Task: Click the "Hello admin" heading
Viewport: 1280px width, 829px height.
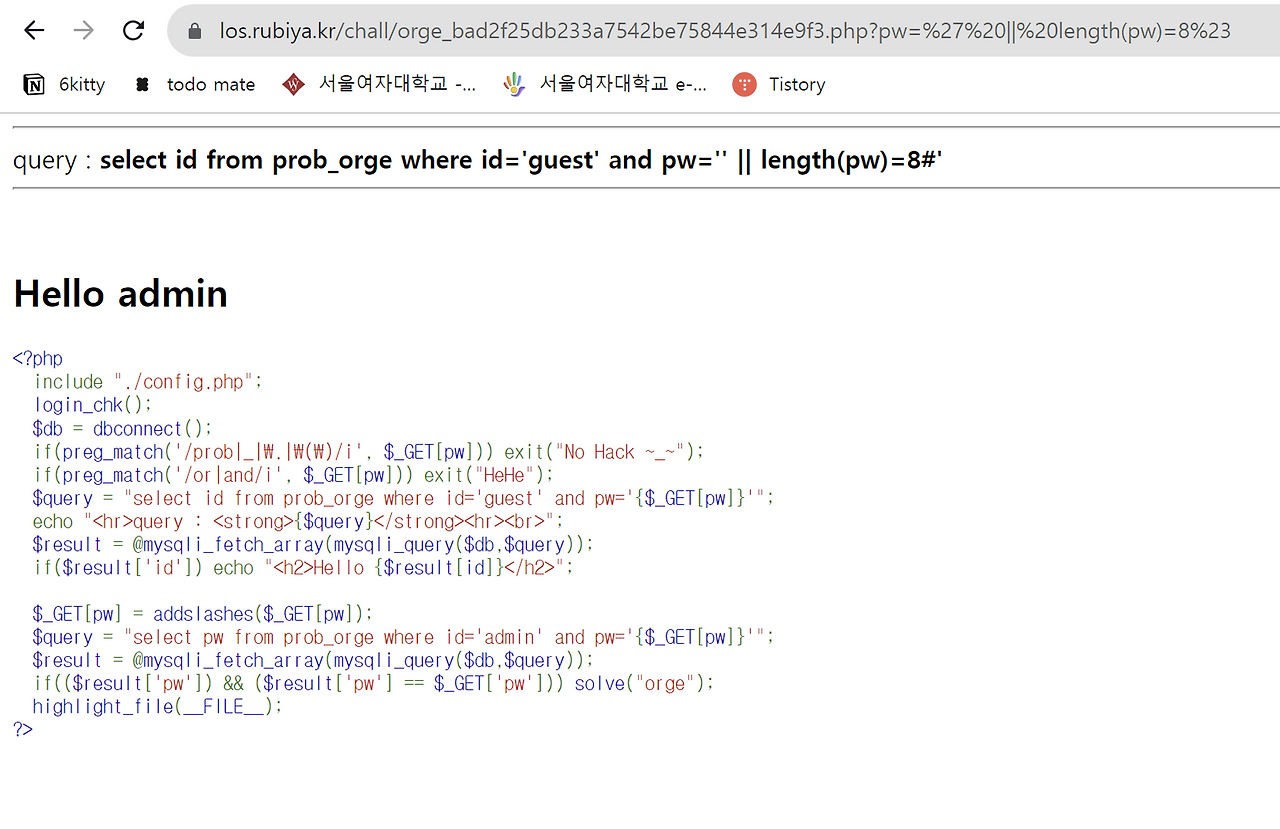Action: [x=121, y=294]
